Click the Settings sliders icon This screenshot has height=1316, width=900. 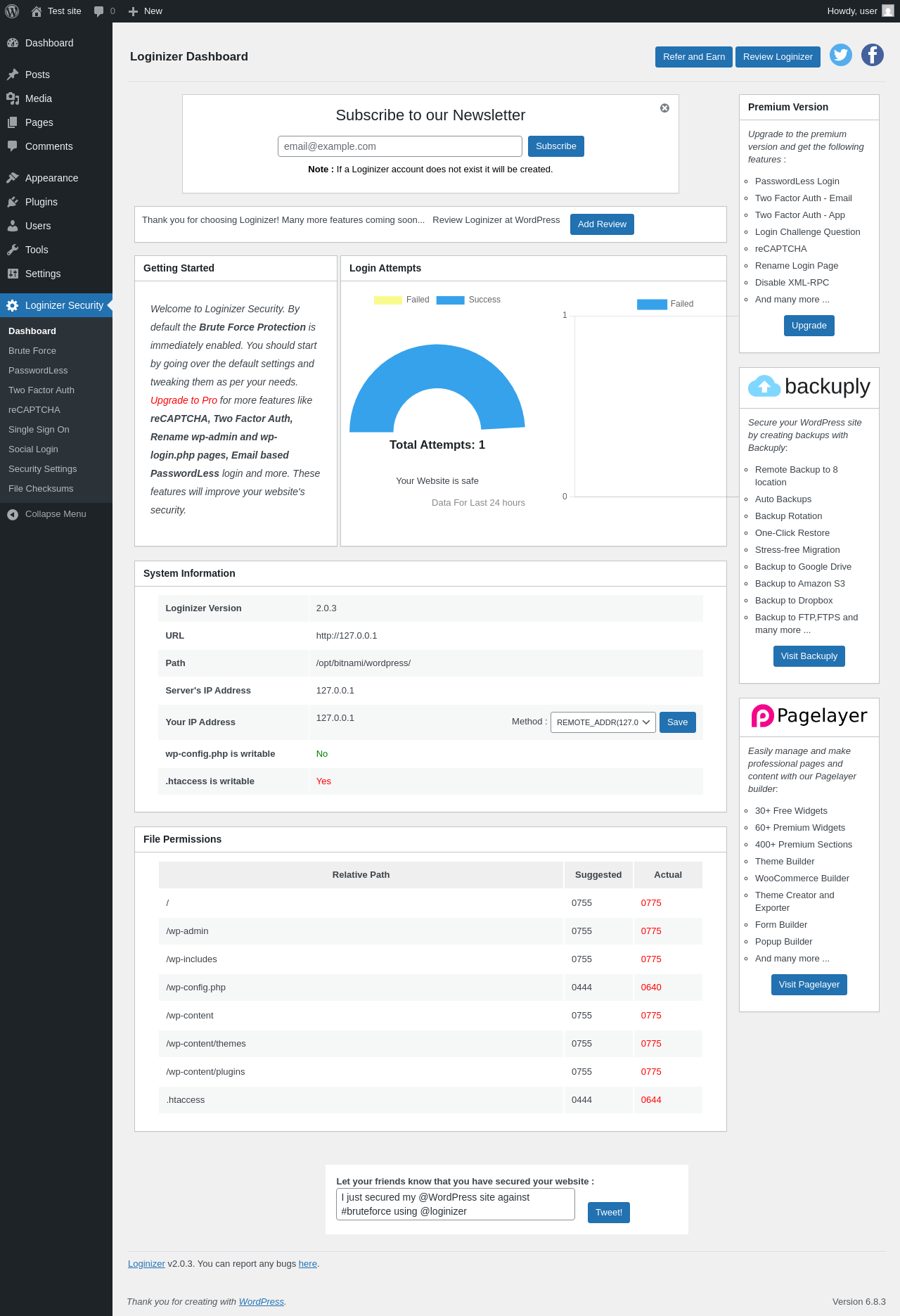13,274
